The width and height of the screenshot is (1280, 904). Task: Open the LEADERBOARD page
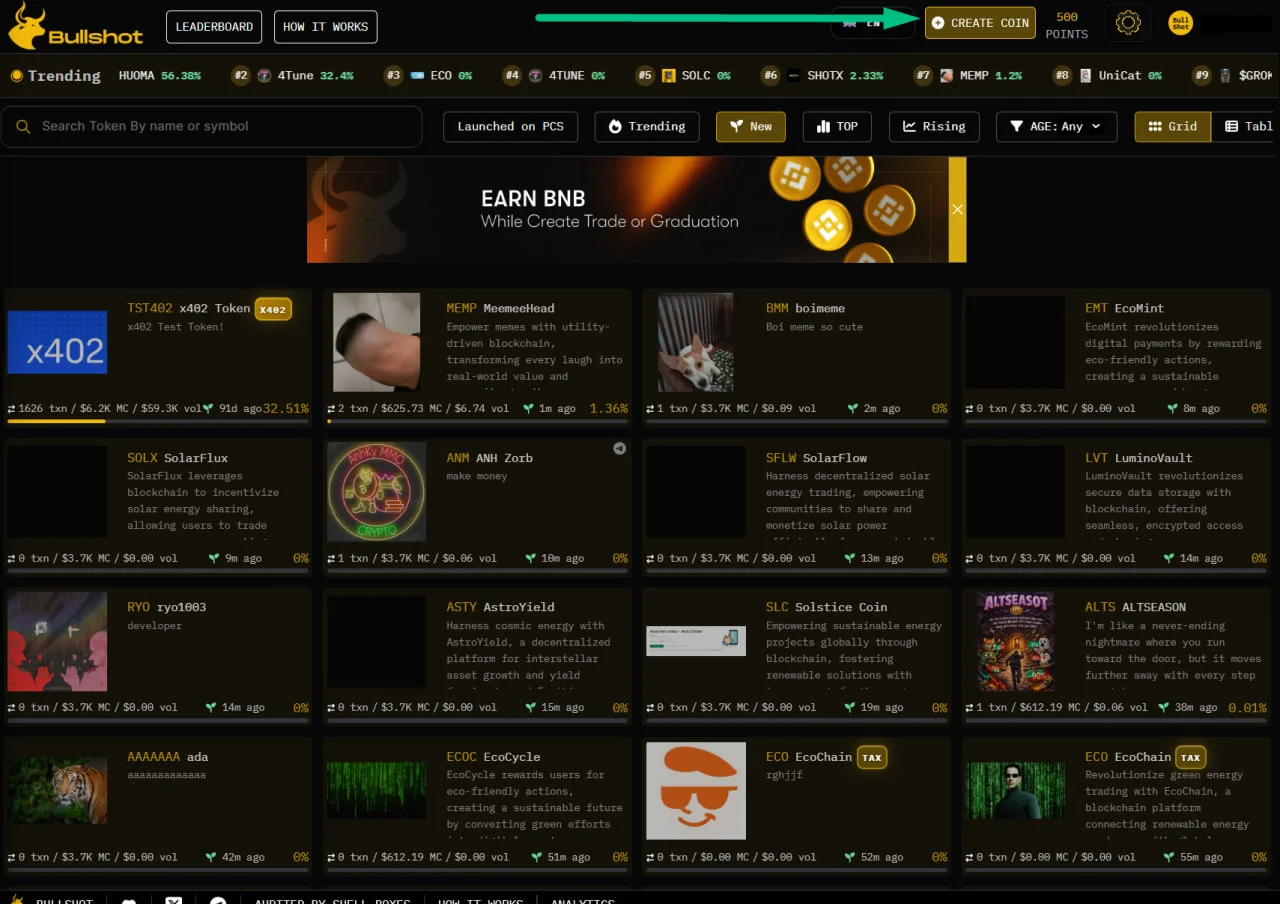pos(214,26)
